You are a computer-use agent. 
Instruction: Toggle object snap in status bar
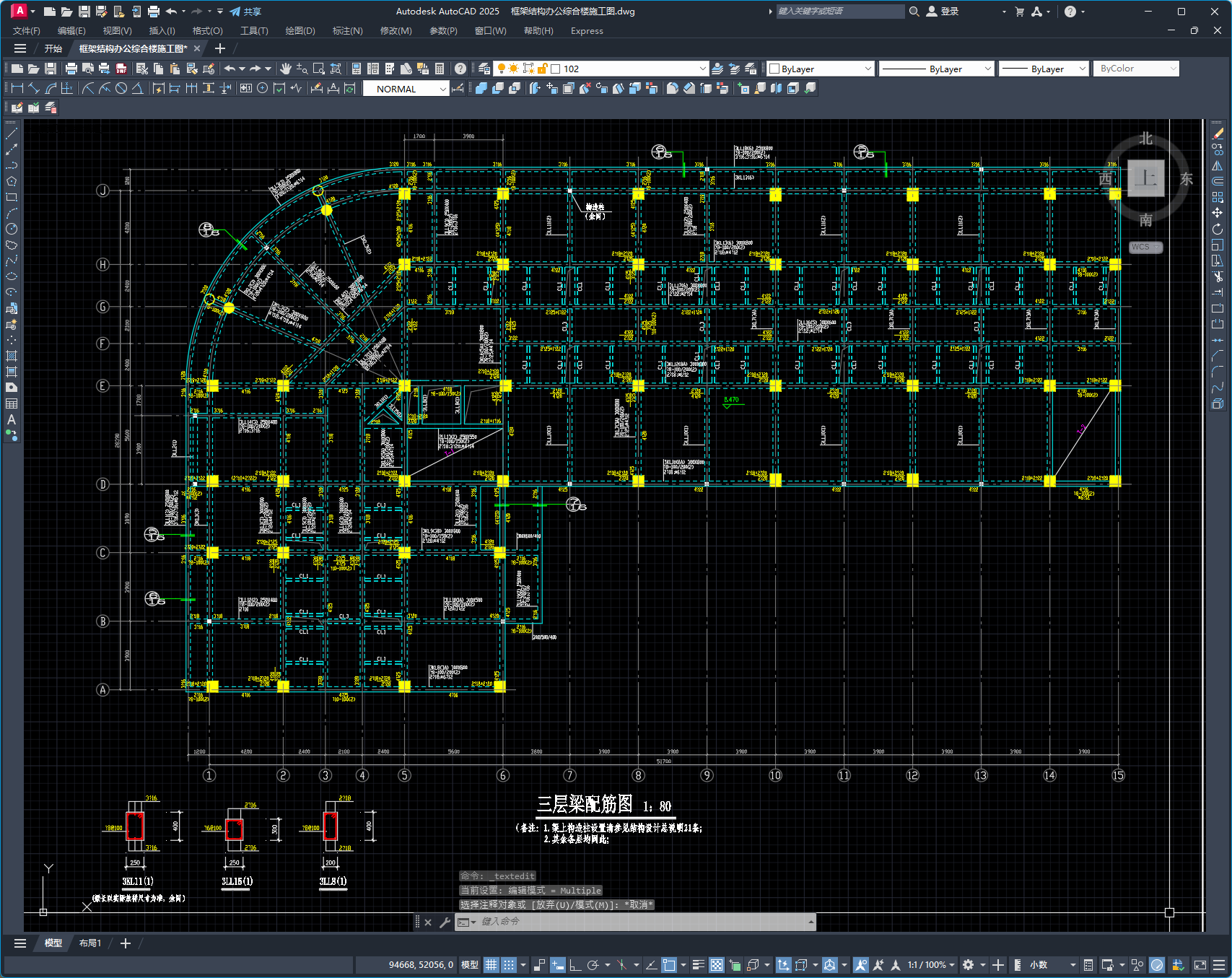tap(669, 965)
